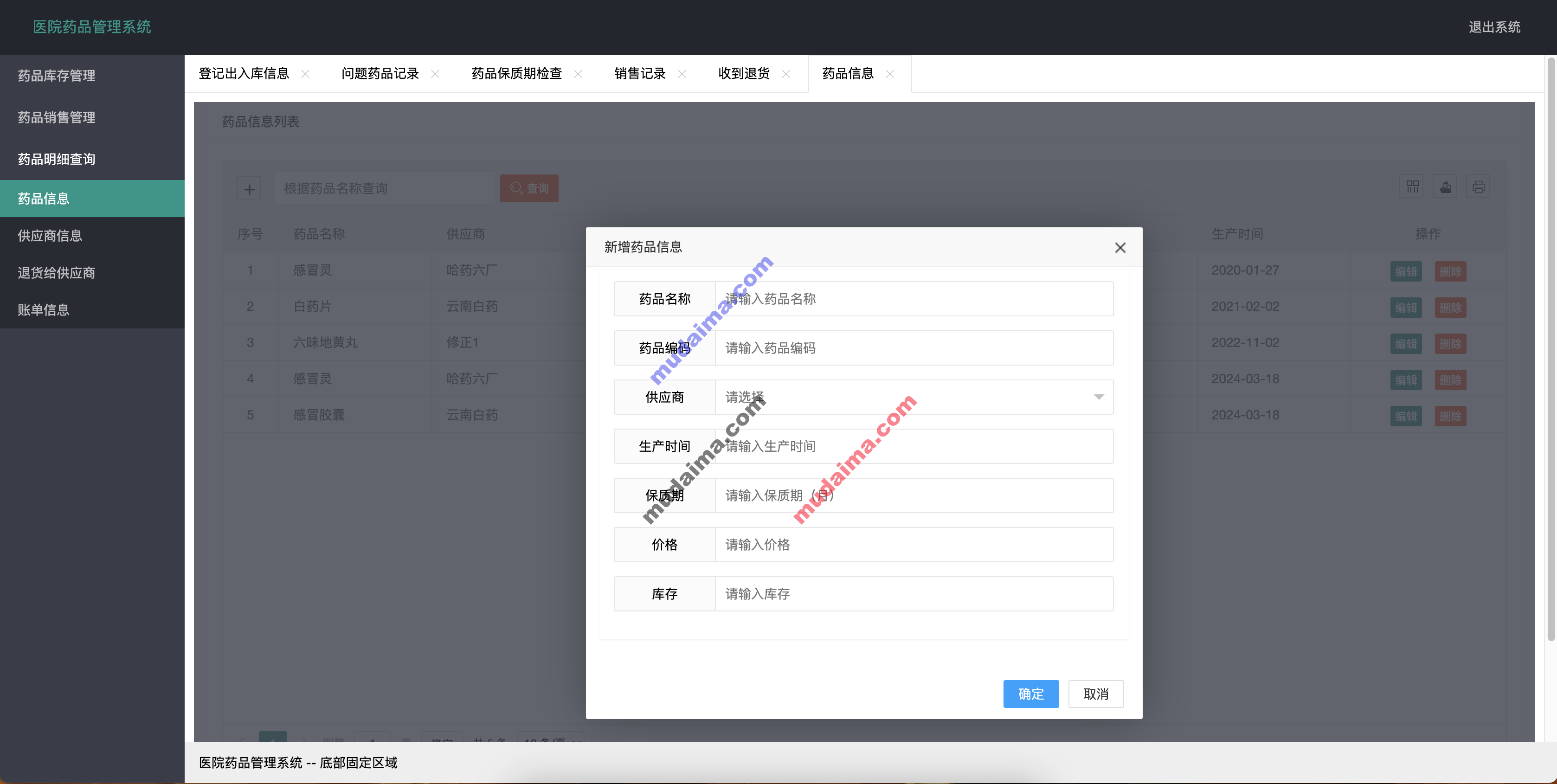
Task: Delete the 2020-01-27 row with 删除
Action: (x=1450, y=271)
